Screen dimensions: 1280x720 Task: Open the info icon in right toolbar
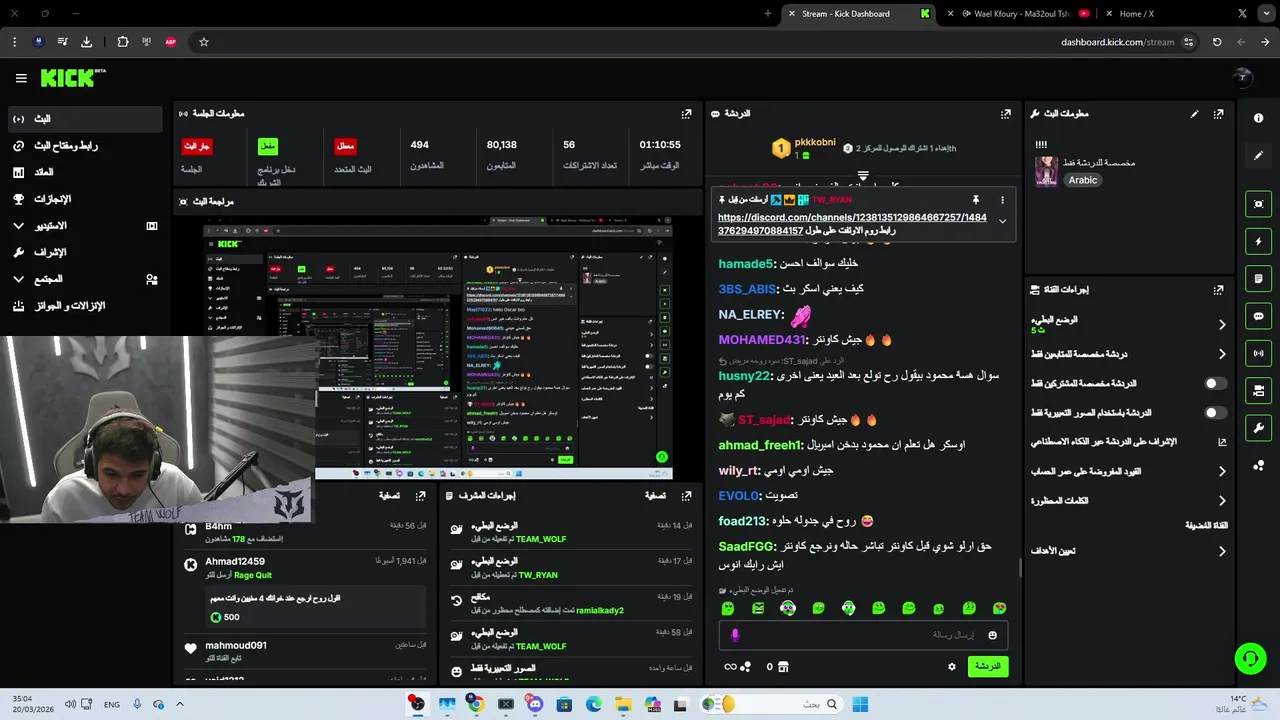[1258, 118]
